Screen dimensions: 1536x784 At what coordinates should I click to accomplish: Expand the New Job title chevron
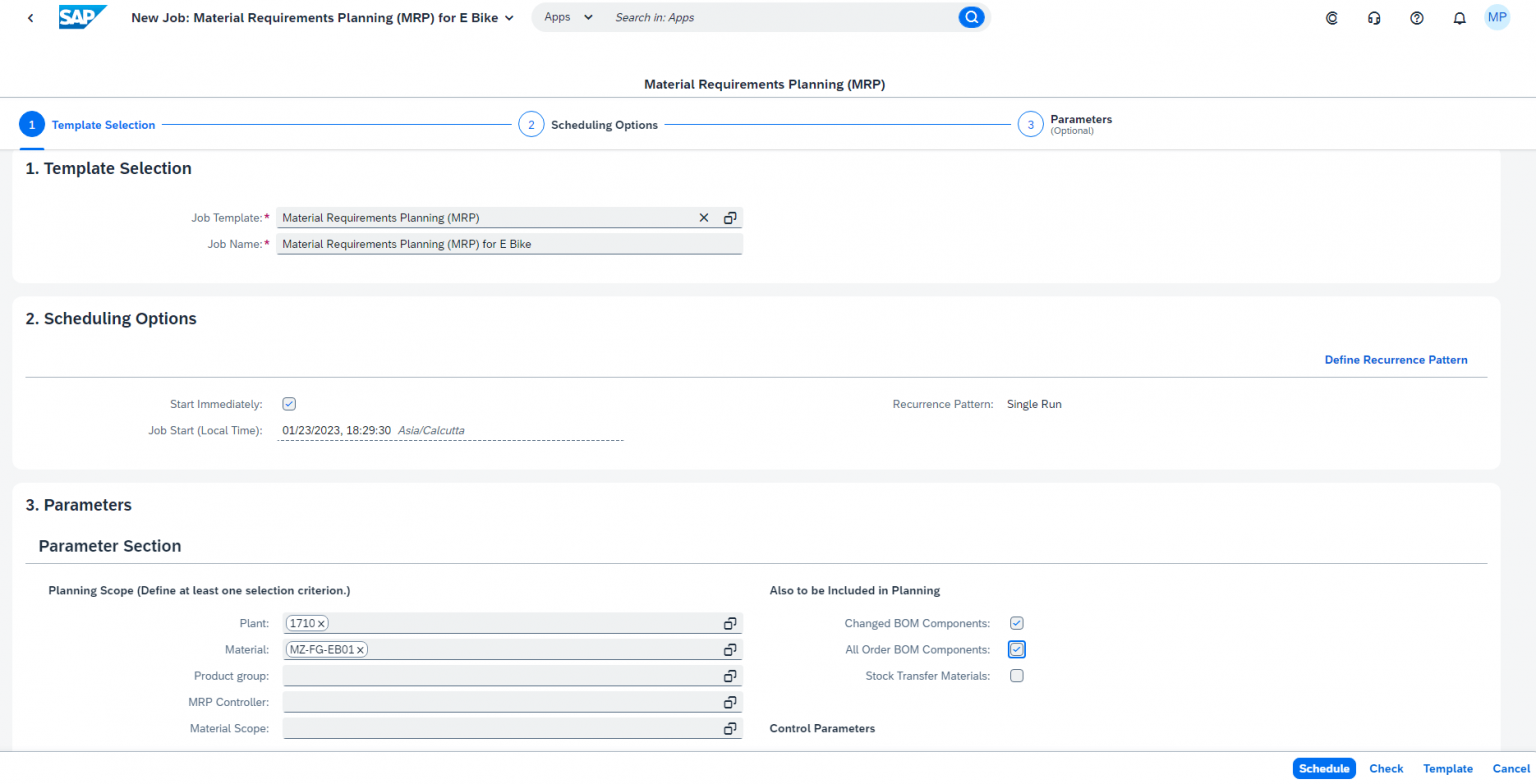tap(509, 17)
